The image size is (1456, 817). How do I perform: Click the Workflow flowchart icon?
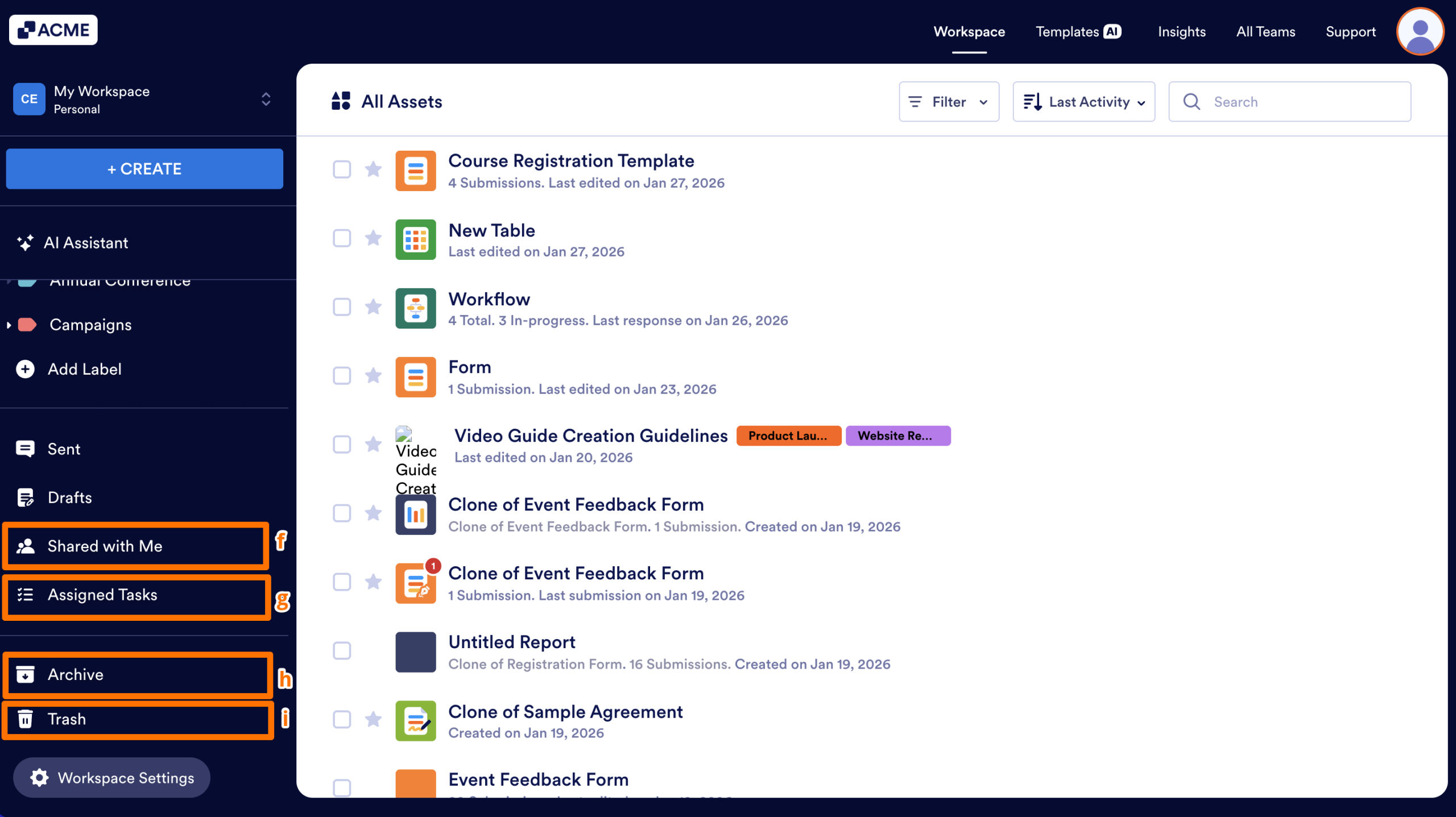coord(416,308)
